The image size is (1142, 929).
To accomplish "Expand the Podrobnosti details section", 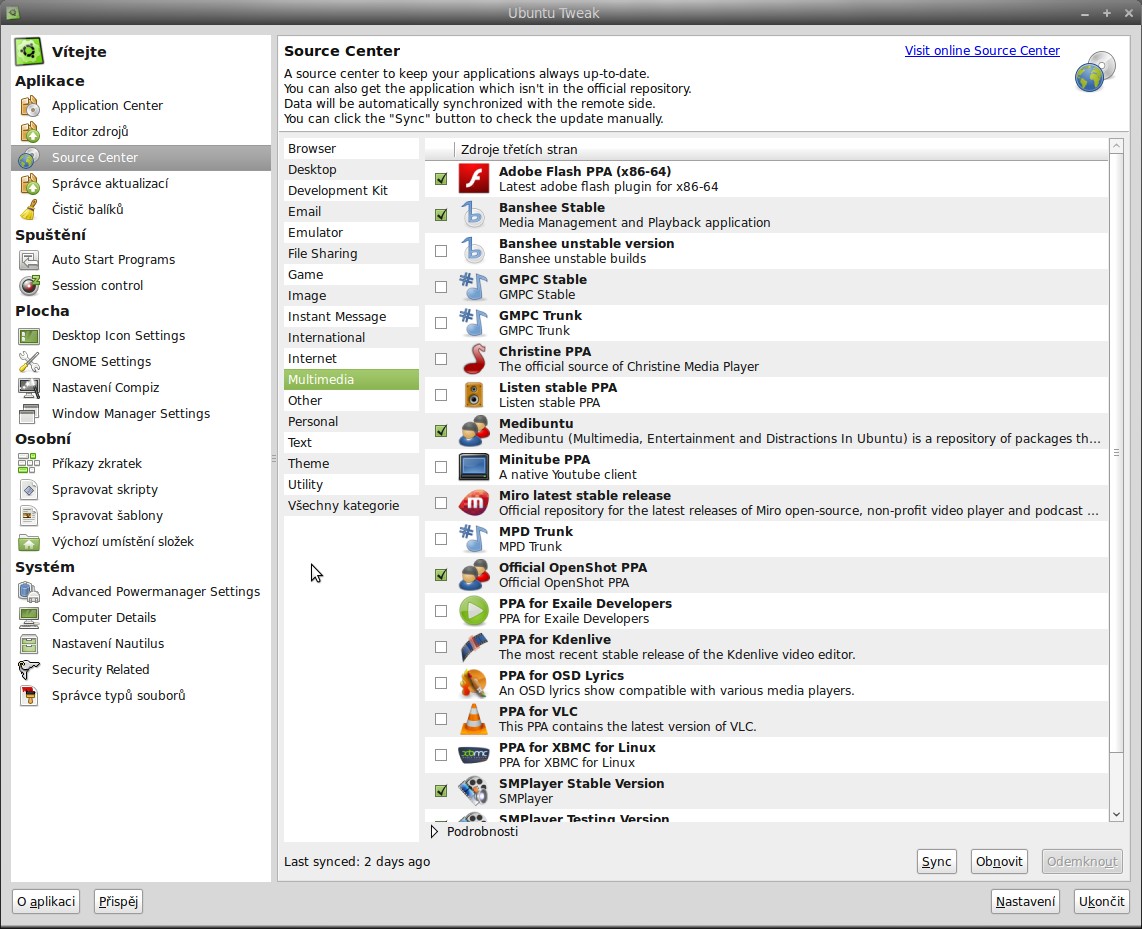I will 434,831.
